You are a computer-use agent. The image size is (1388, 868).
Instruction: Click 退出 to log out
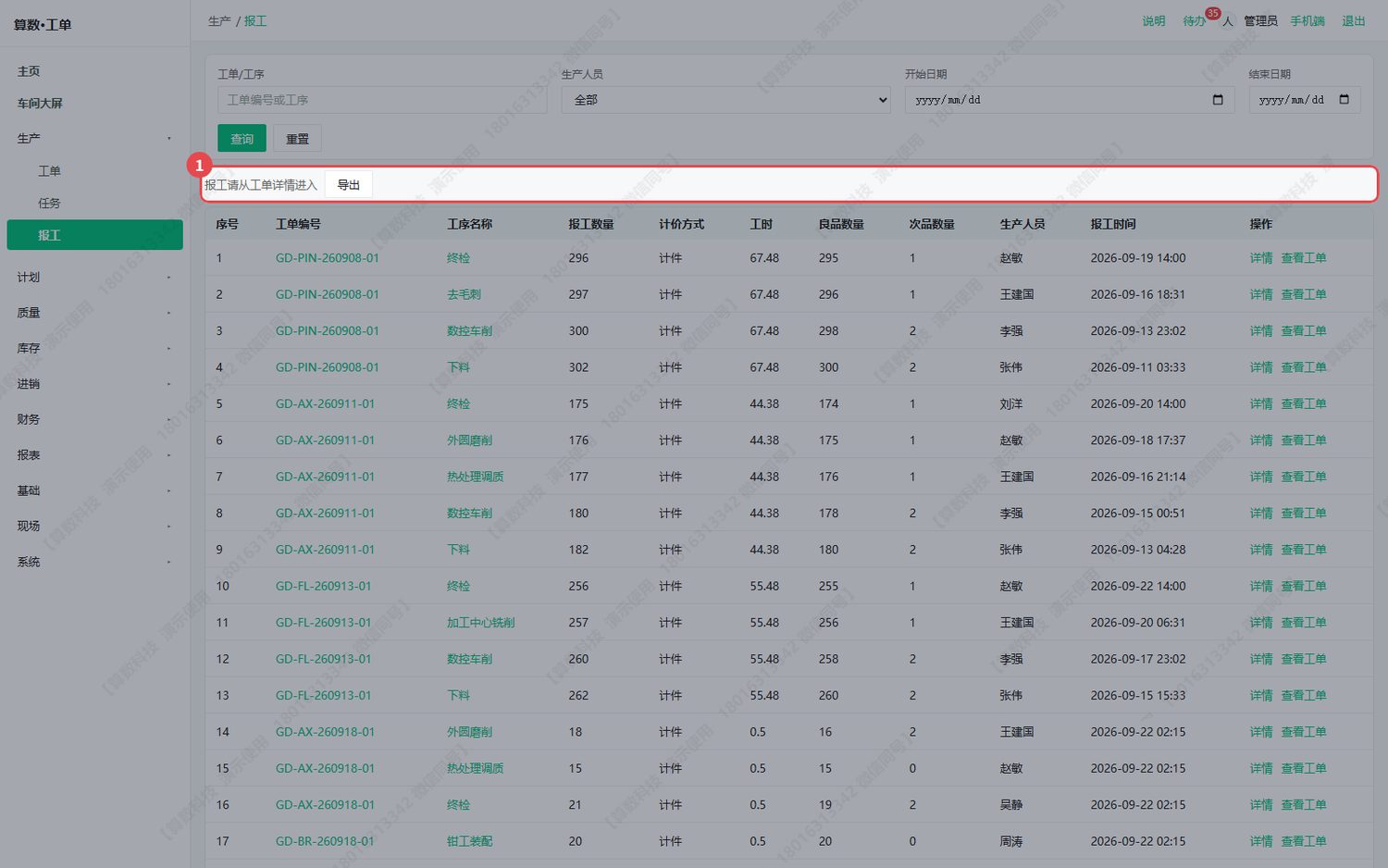tap(1353, 21)
